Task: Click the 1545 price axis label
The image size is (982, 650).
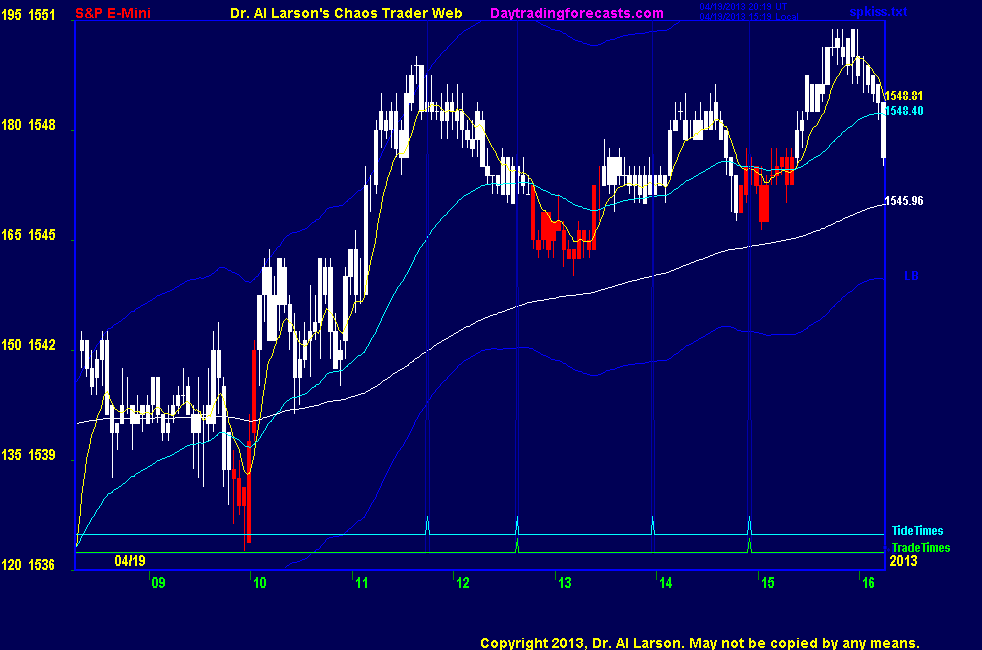Action: point(42,235)
